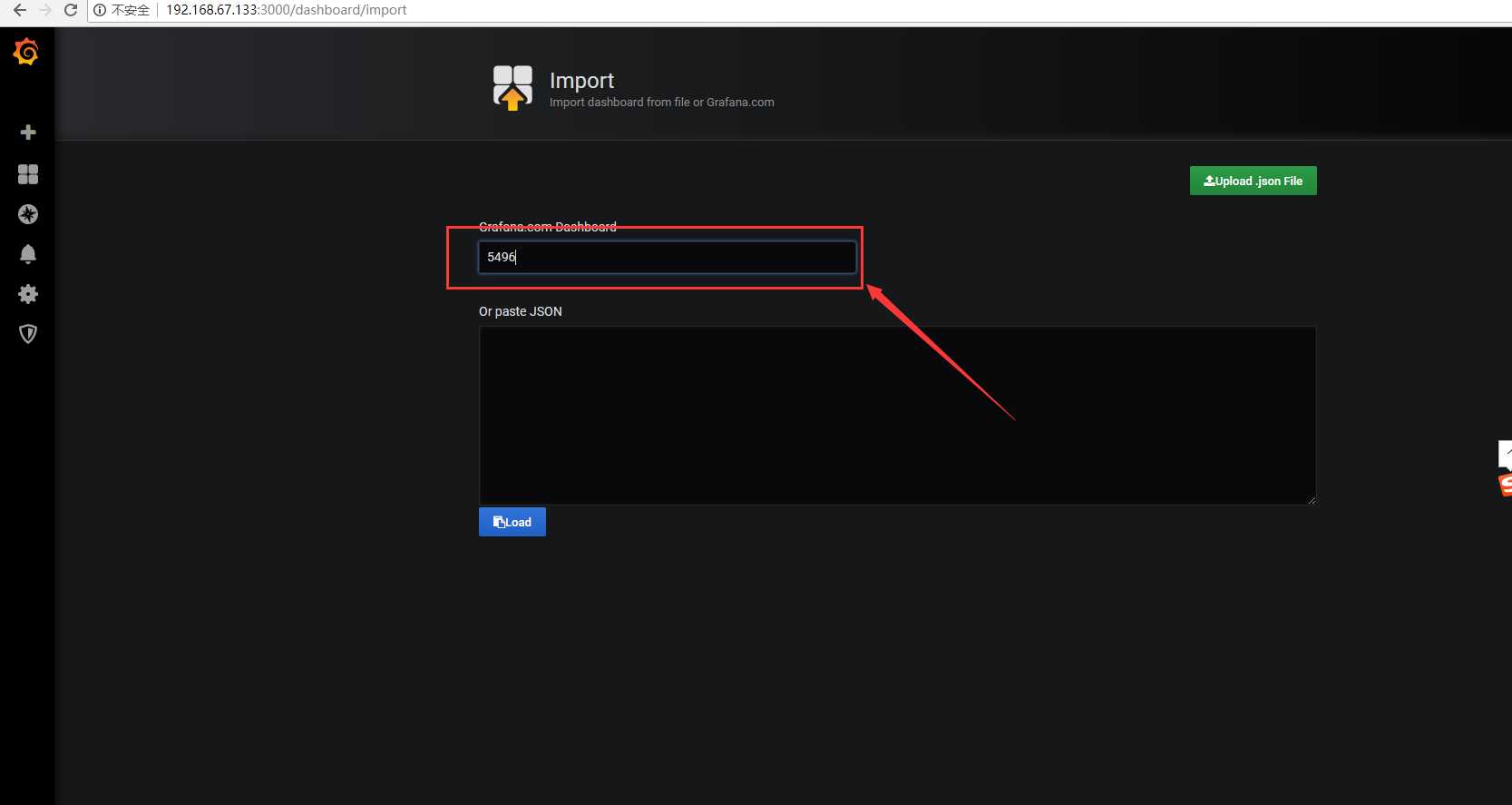
Task: Click the JSON textarea resize handle
Action: [x=1311, y=499]
